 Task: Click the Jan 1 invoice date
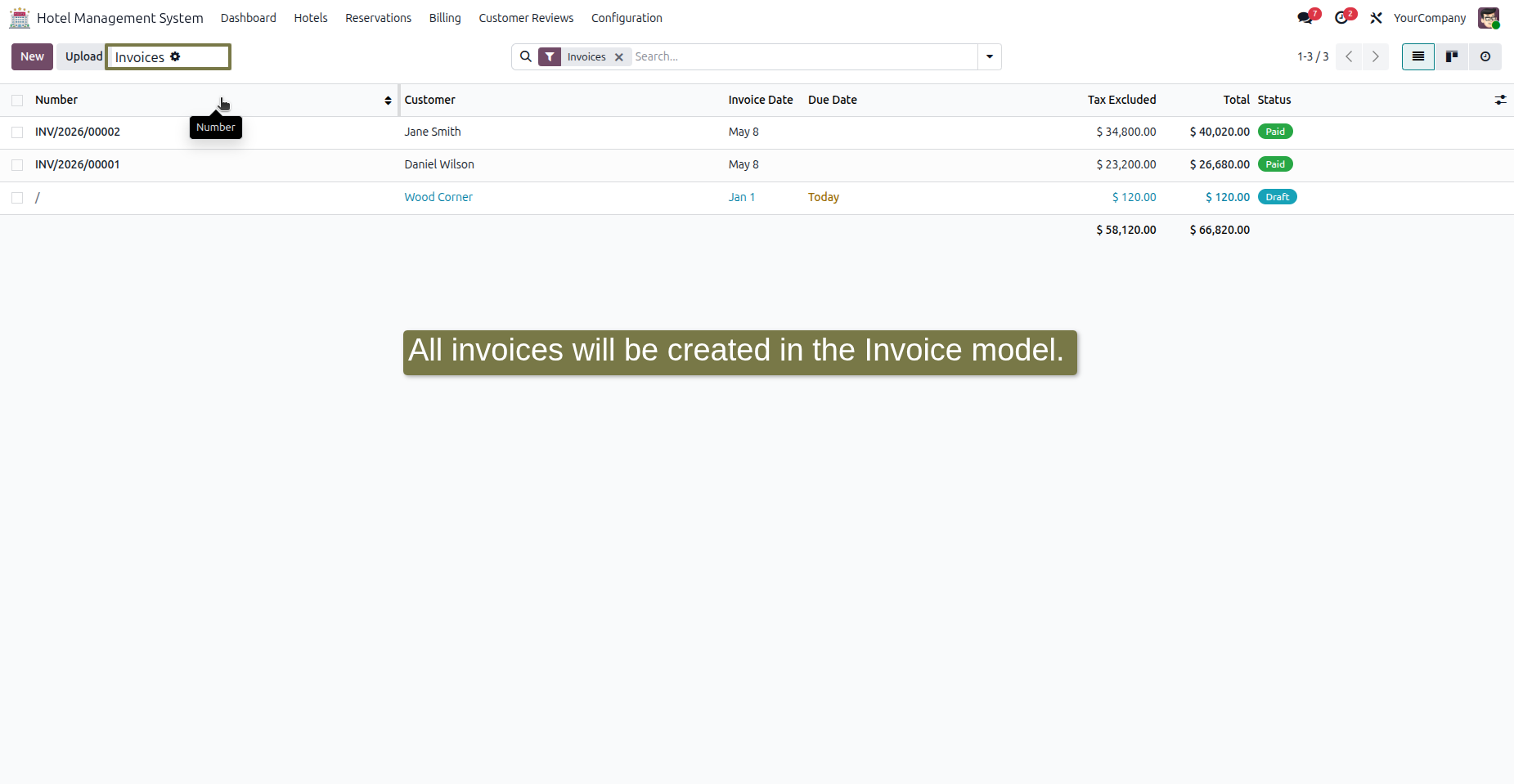tap(742, 197)
